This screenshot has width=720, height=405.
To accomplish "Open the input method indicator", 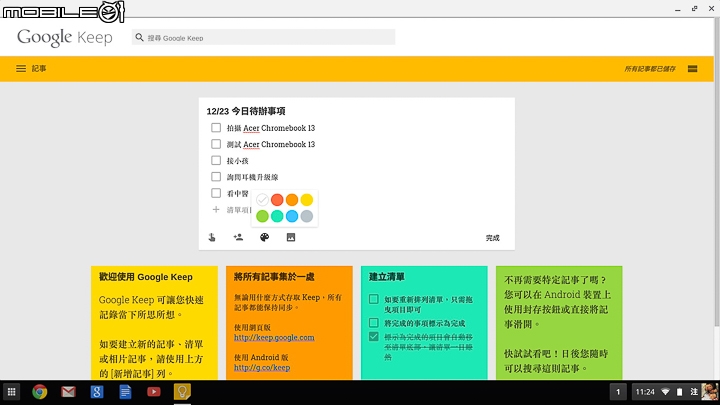I will click(x=694, y=392).
